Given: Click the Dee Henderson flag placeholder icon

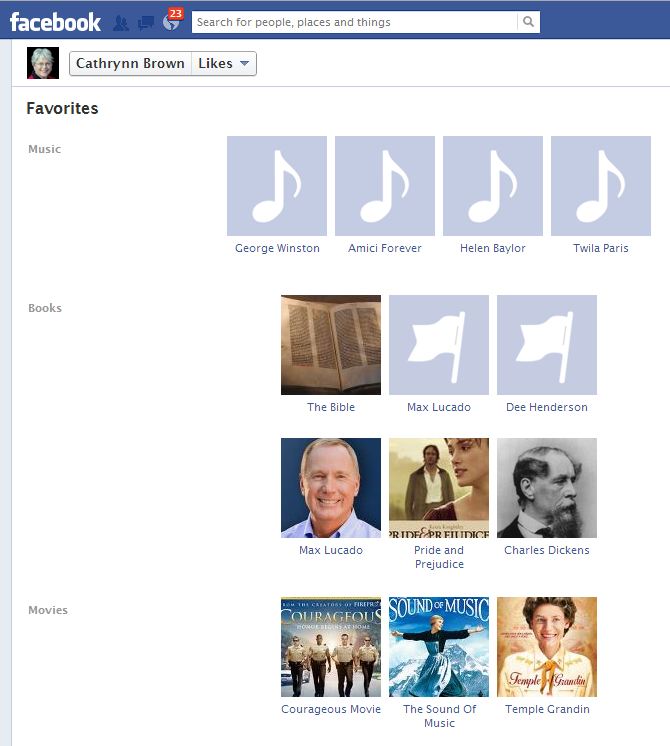Looking at the screenshot, I should [547, 345].
